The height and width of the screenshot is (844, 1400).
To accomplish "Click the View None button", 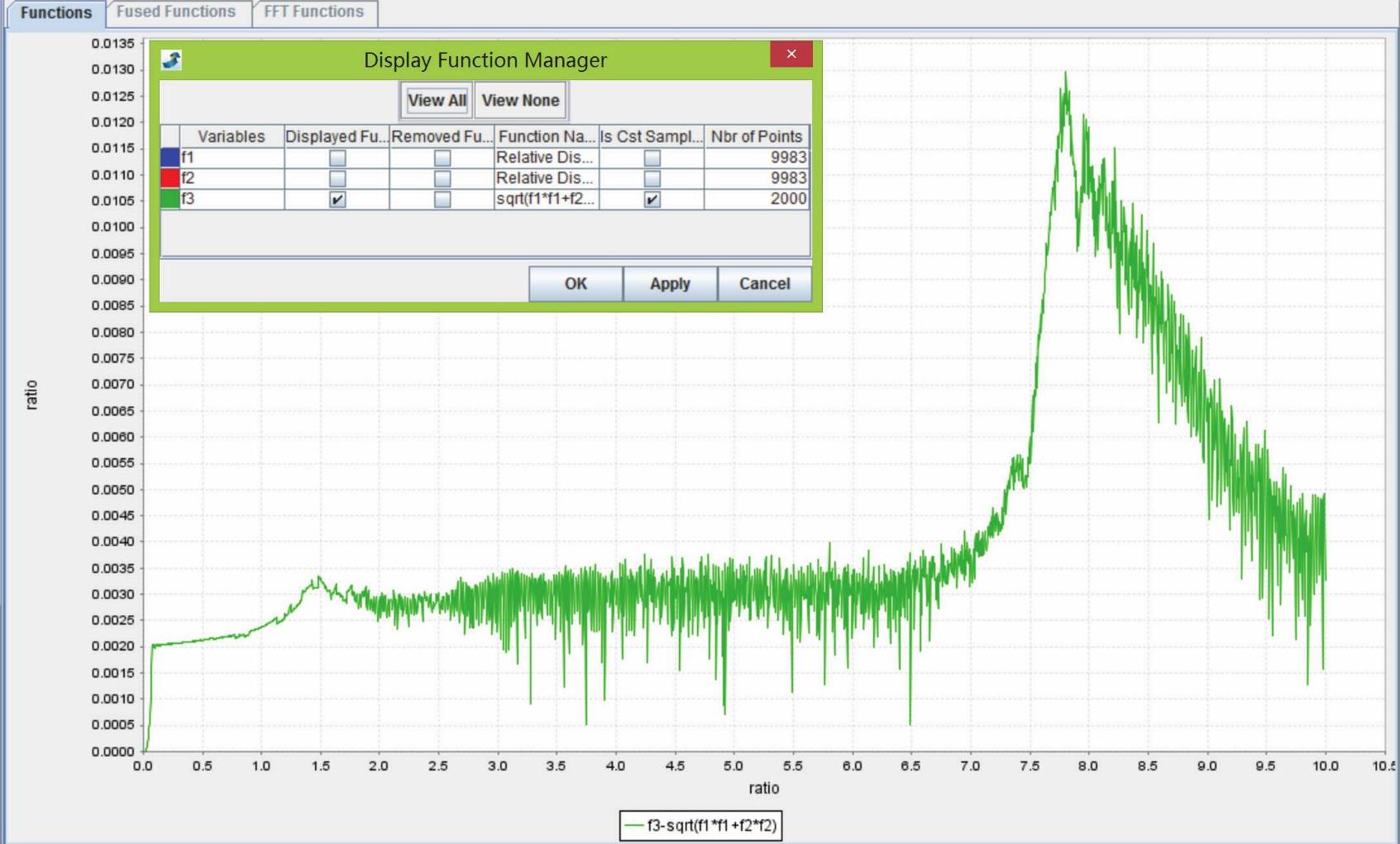I will click(520, 101).
